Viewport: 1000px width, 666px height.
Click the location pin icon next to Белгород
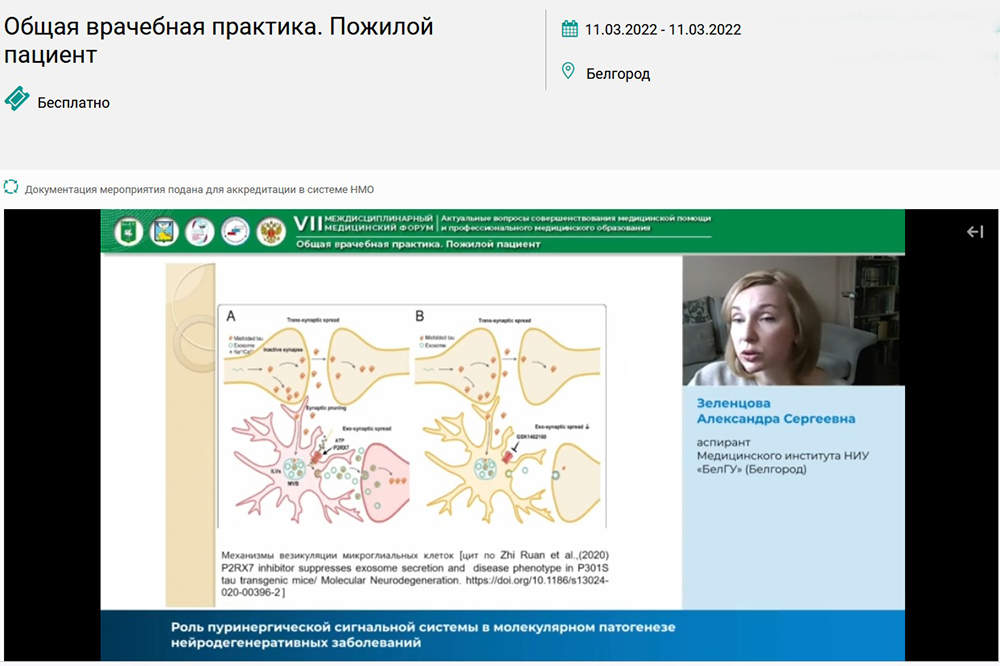tap(569, 71)
